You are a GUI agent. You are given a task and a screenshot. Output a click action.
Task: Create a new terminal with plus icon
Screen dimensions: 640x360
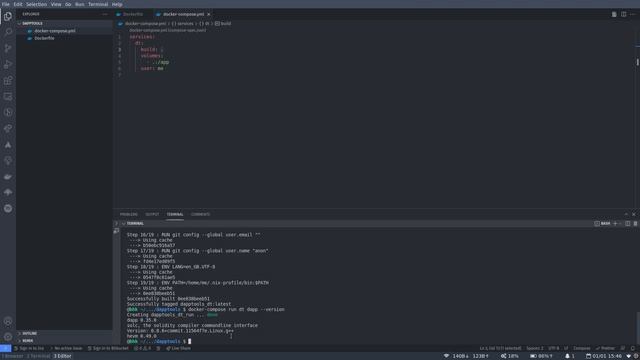615,224
